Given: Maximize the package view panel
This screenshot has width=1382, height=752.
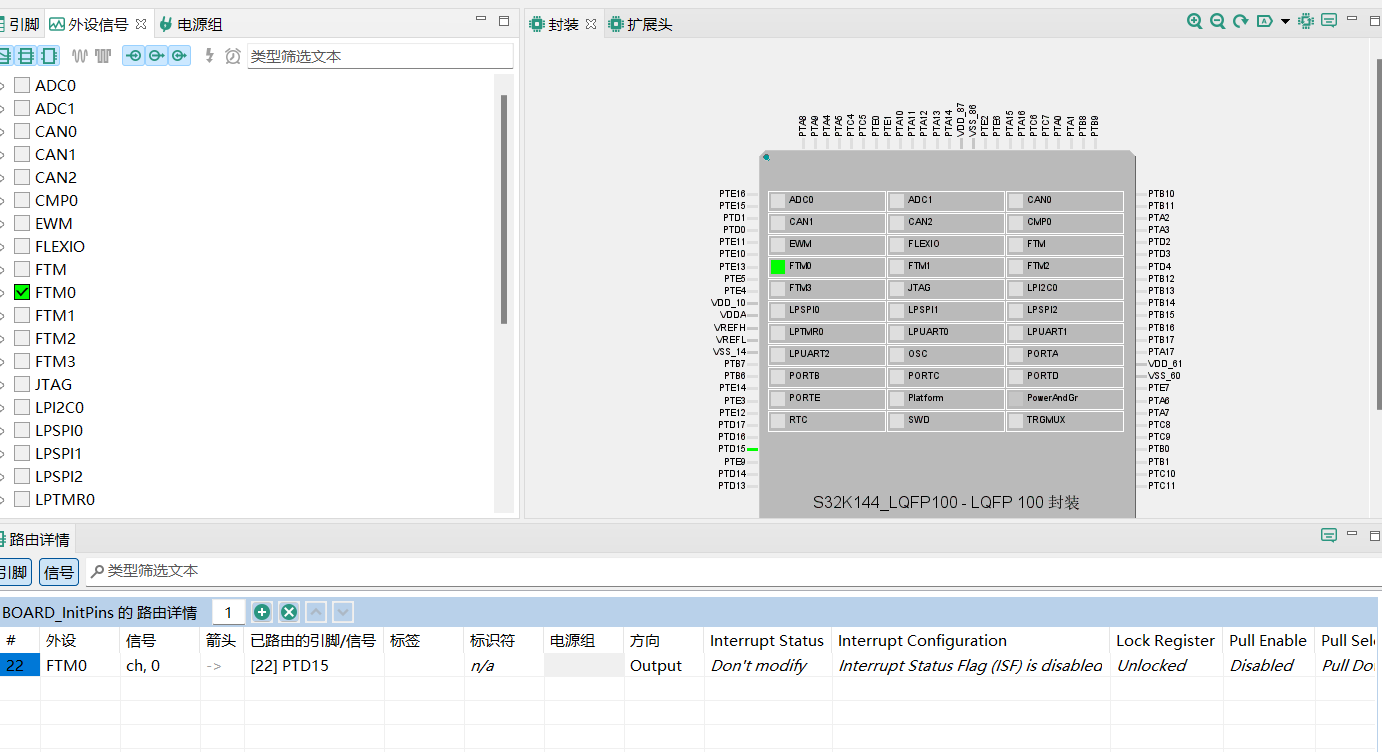Looking at the screenshot, I should pyautogui.click(x=1375, y=21).
